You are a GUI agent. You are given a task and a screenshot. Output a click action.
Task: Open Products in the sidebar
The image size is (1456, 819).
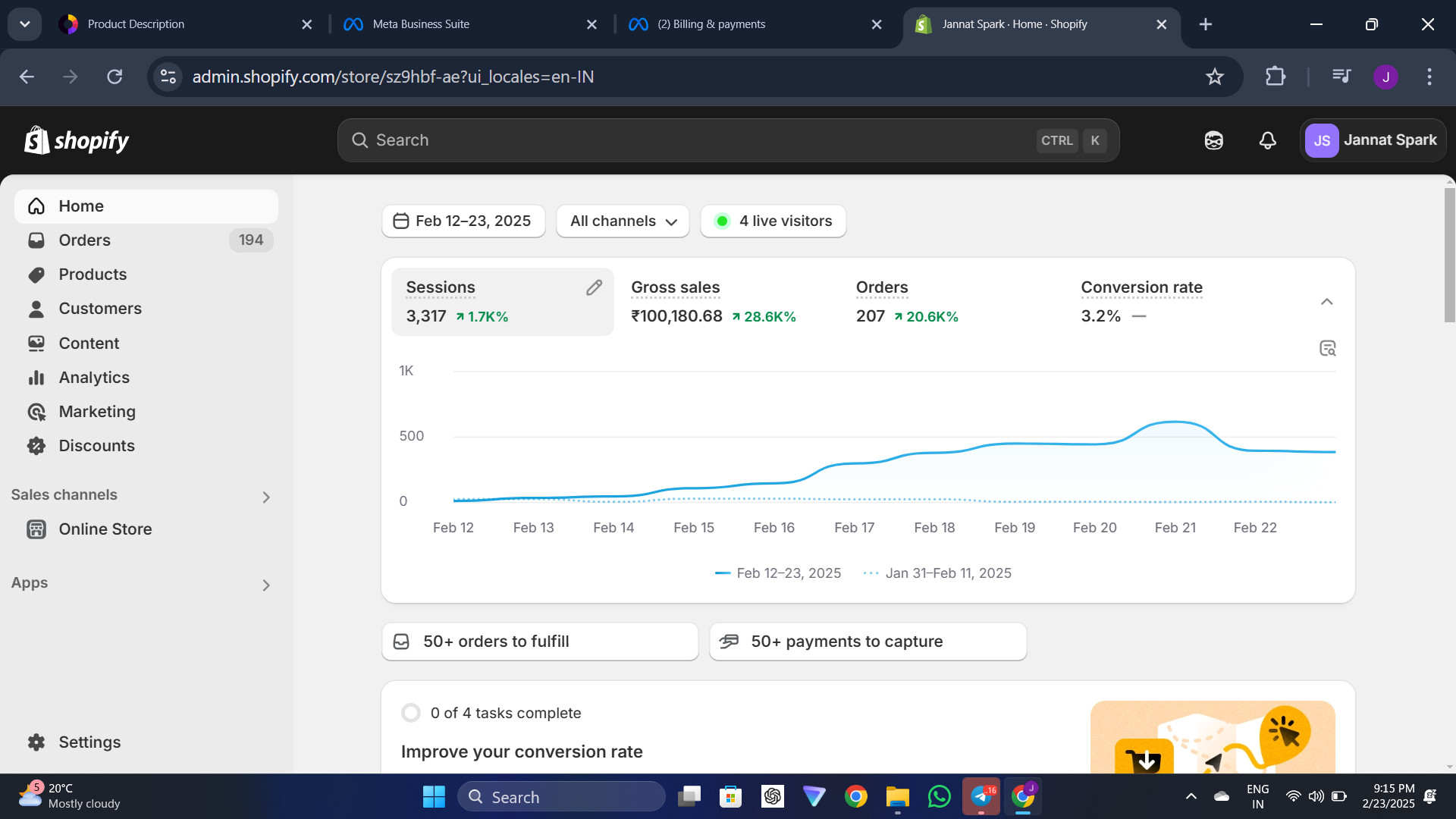pos(146,275)
